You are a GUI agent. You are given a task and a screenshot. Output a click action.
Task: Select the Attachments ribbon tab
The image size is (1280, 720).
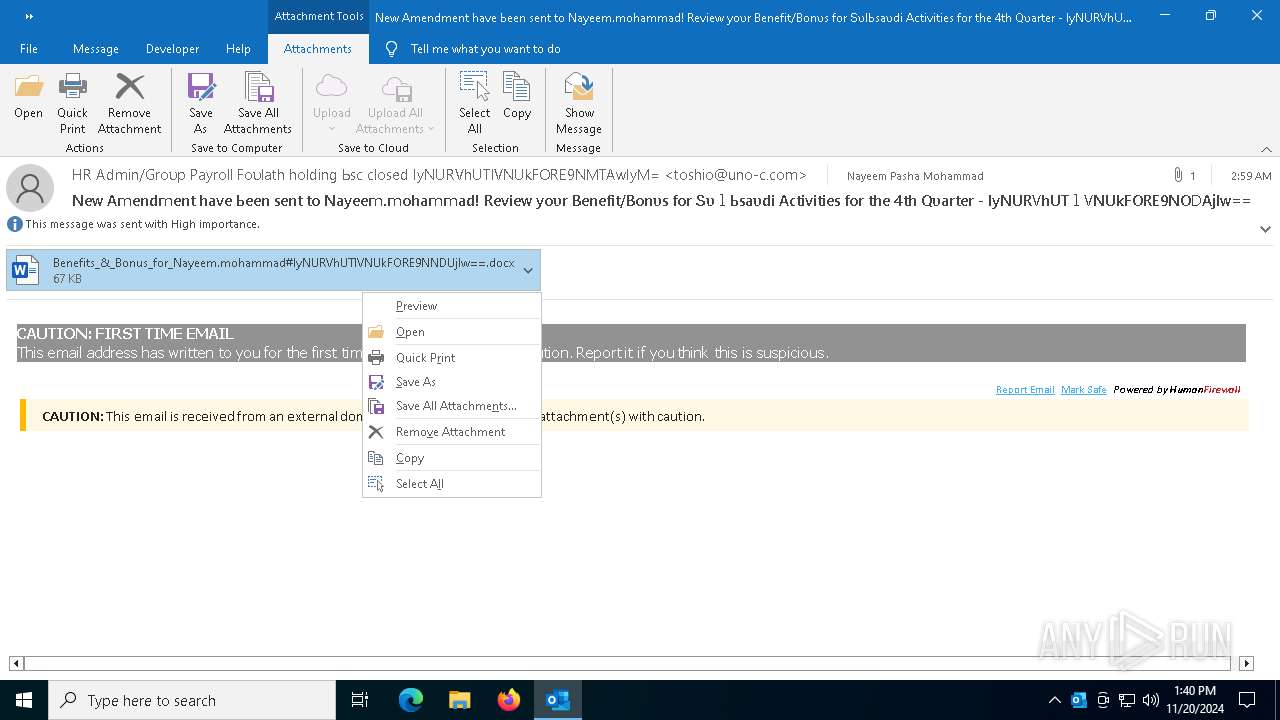[318, 49]
